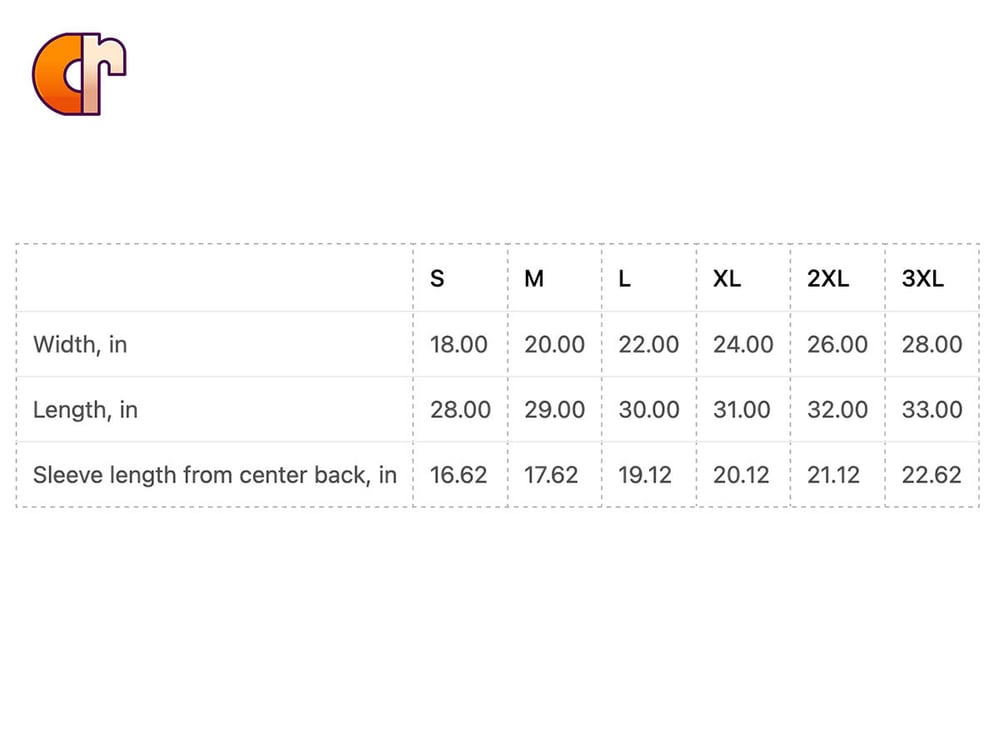This screenshot has width=1000, height=750.
Task: Select the 19.12 sleeve length value
Action: pyautogui.click(x=645, y=475)
